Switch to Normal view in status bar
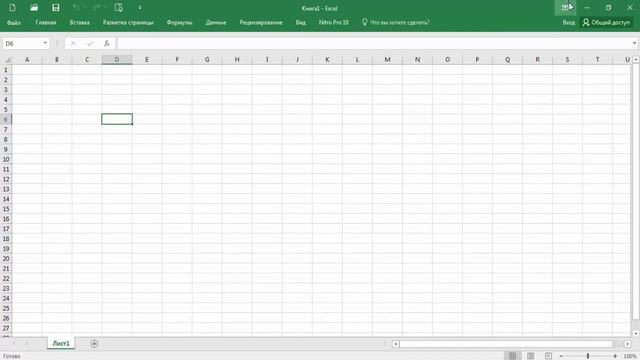This screenshot has width=640, height=360. click(513, 356)
